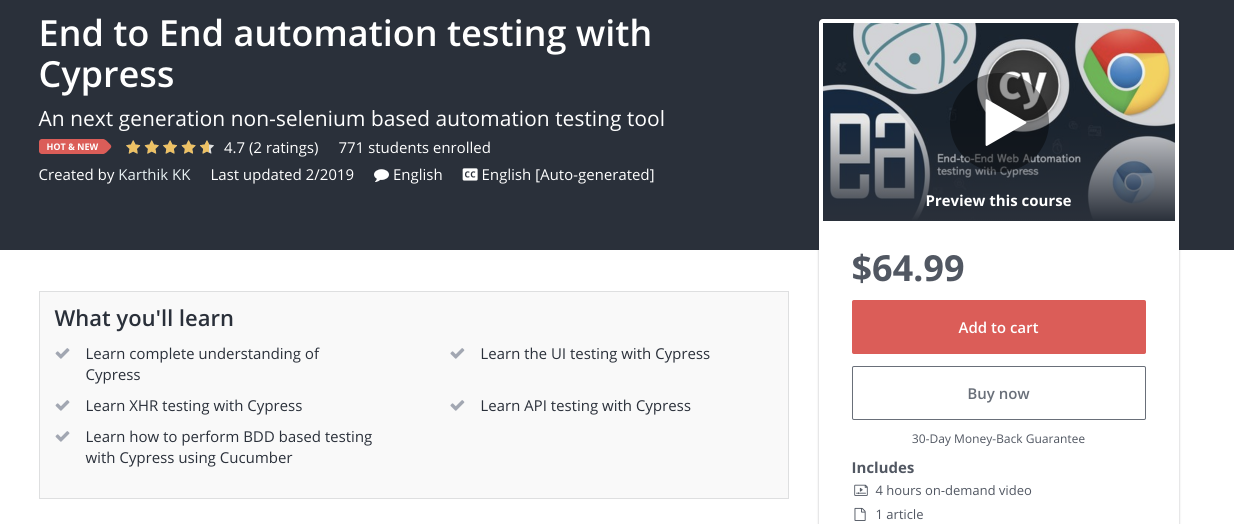Viewport: 1234px width, 524px height.
Task: Open instructor Karthik KK's profile
Action: [x=154, y=175]
